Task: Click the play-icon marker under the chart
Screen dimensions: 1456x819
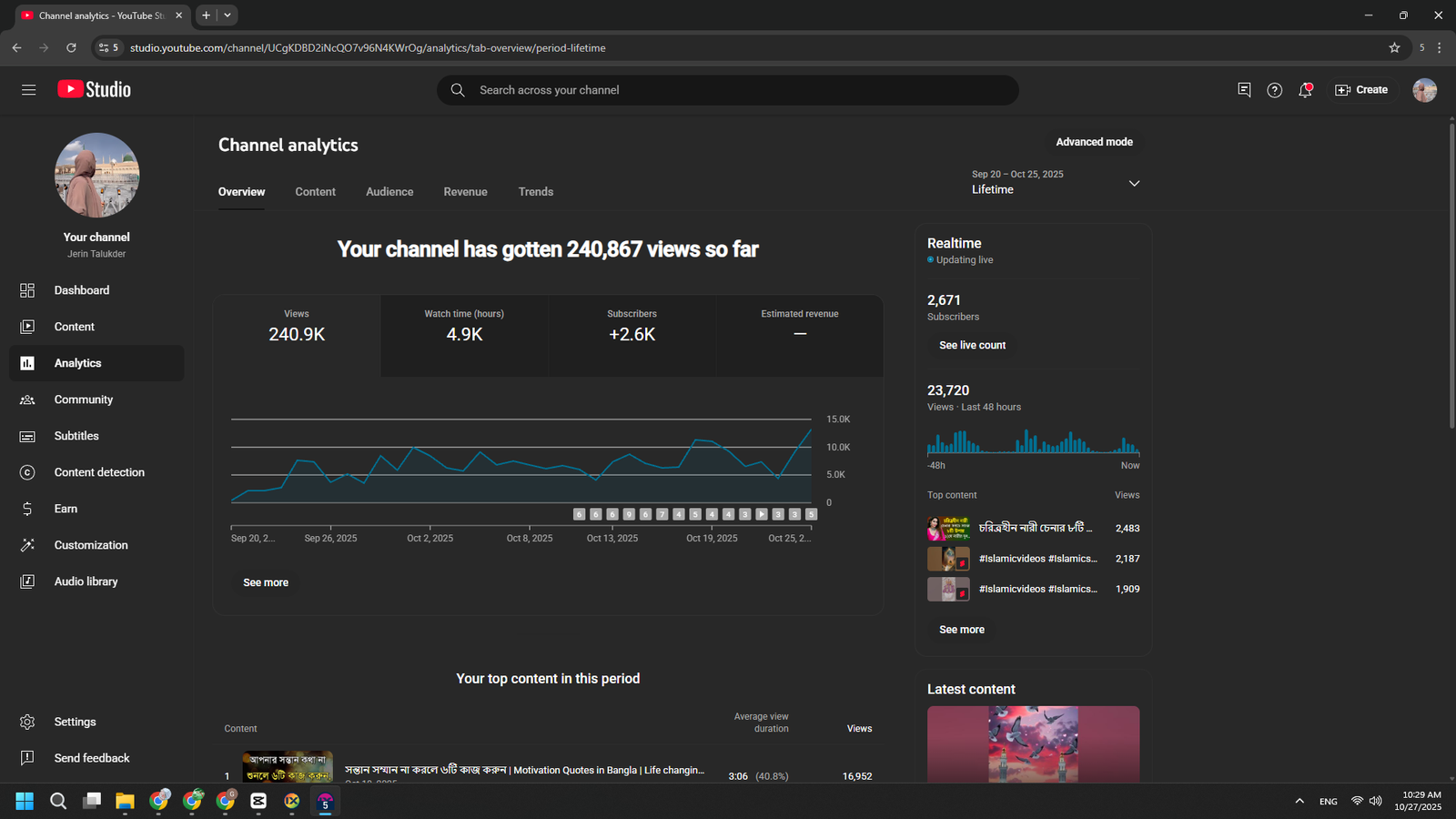Action: (762, 514)
